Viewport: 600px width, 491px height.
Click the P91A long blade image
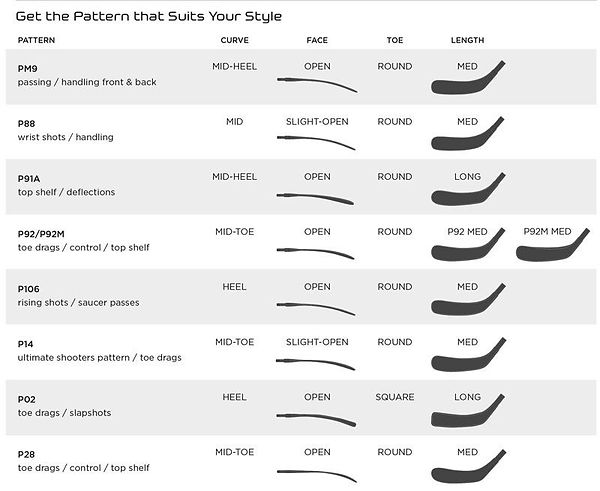[466, 194]
